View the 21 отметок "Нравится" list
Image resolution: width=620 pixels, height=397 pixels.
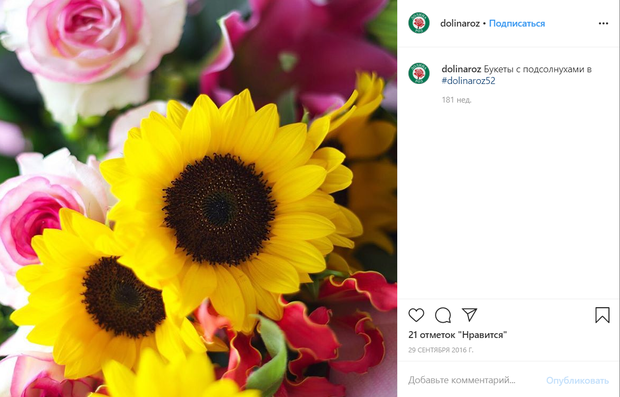(x=457, y=335)
